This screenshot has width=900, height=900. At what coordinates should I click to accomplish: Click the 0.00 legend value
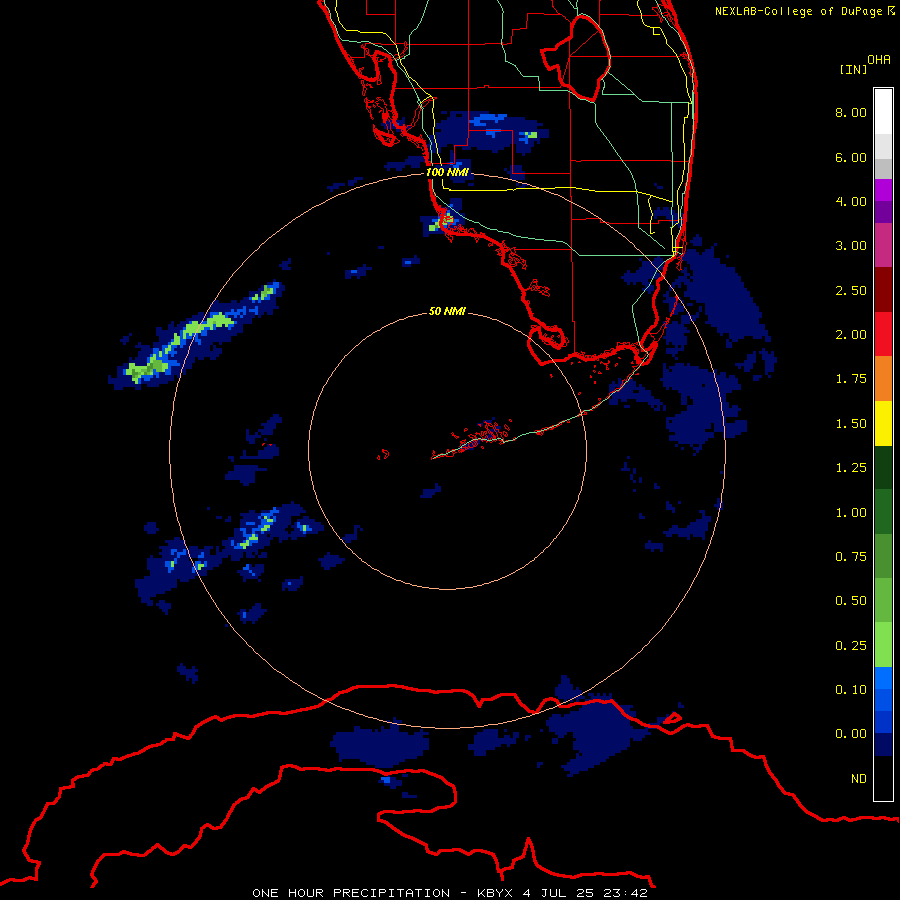pos(851,734)
